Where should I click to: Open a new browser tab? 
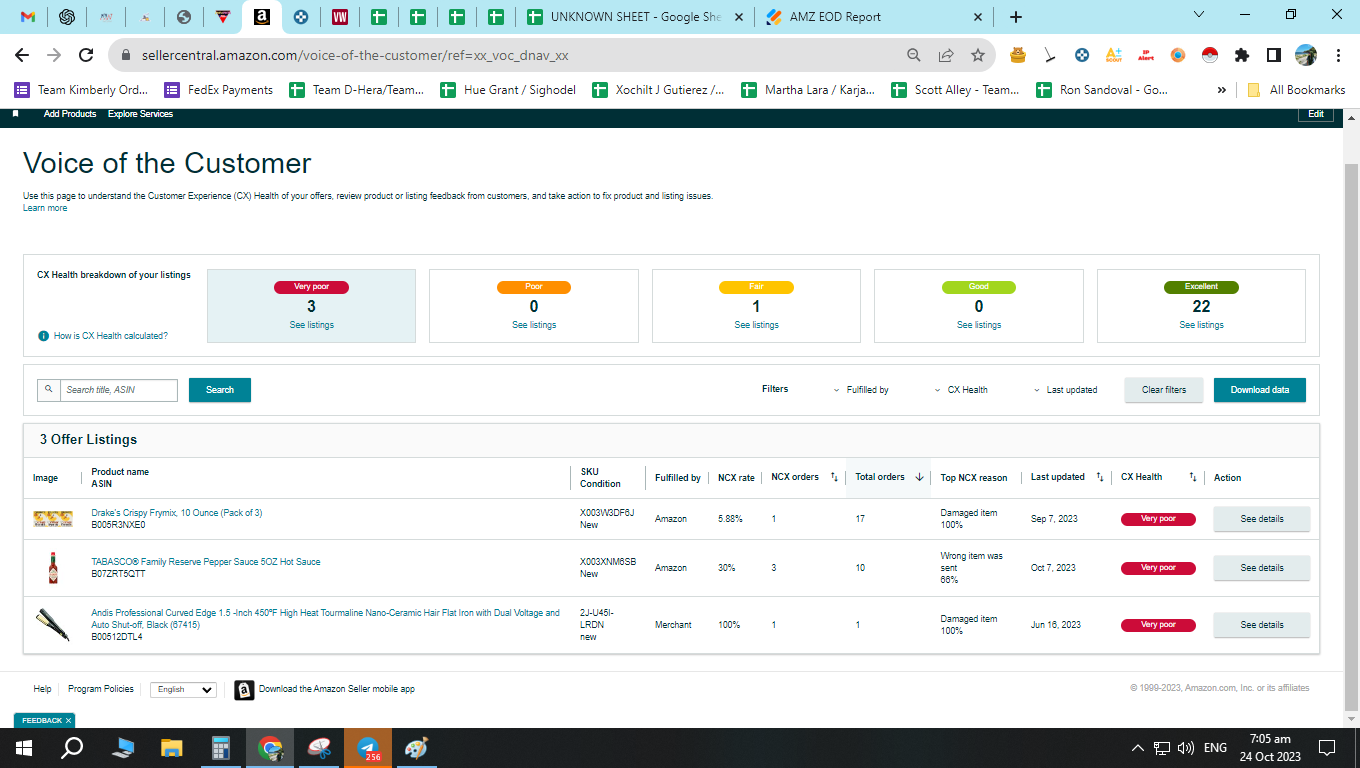[x=1016, y=17]
